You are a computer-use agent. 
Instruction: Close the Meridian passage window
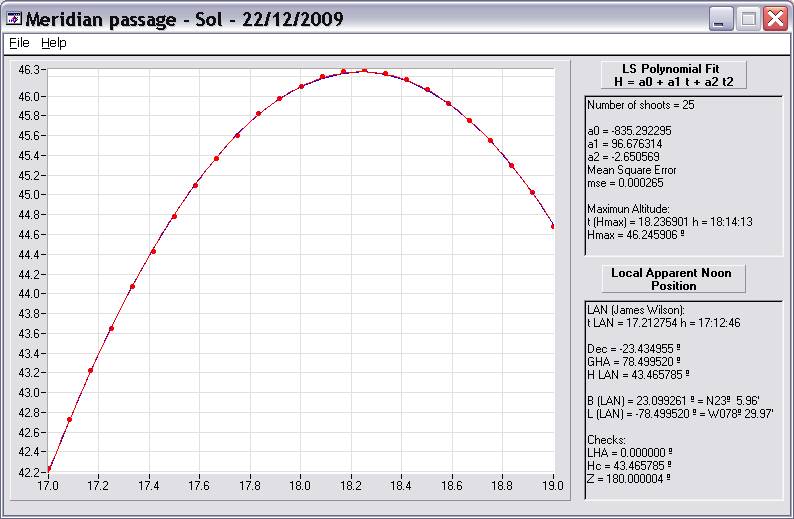coord(775,19)
